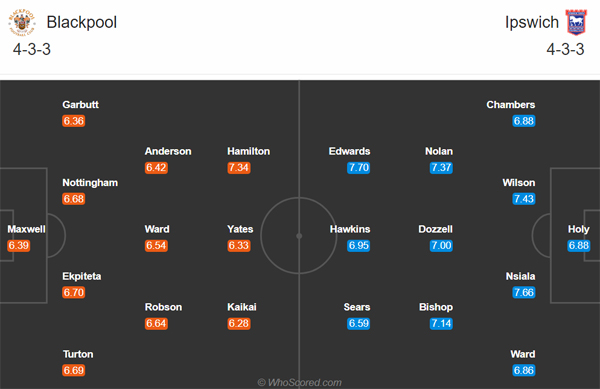600x389 pixels.
Task: Open Nsiala's 7.66 rating badge
Action: (524, 293)
